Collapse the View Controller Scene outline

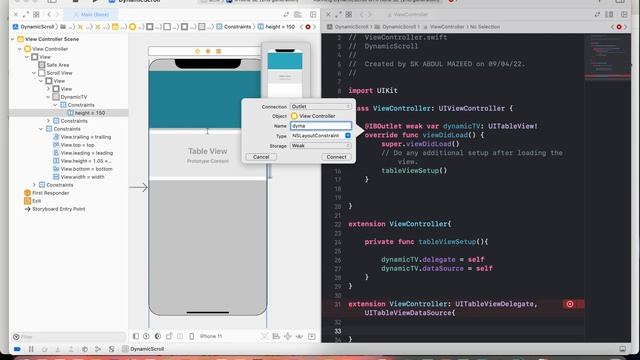pos(13,39)
